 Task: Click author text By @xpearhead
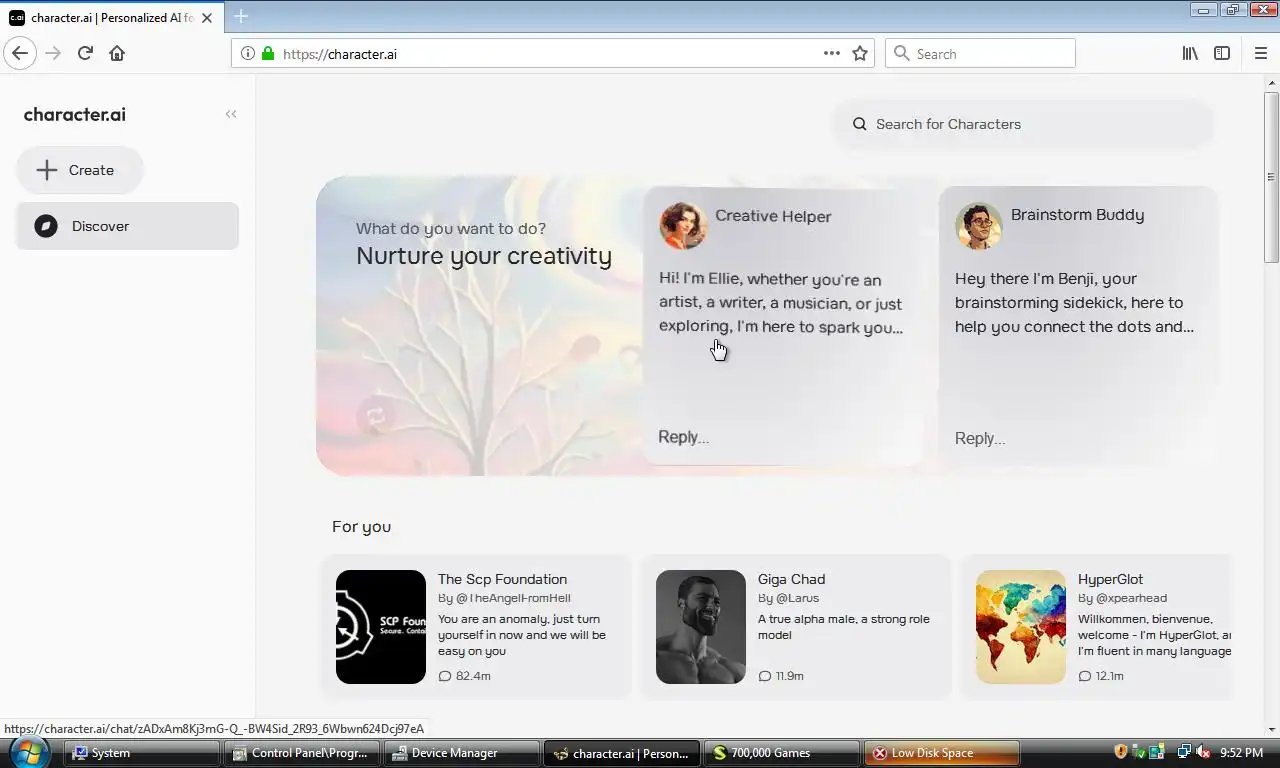point(1122,598)
